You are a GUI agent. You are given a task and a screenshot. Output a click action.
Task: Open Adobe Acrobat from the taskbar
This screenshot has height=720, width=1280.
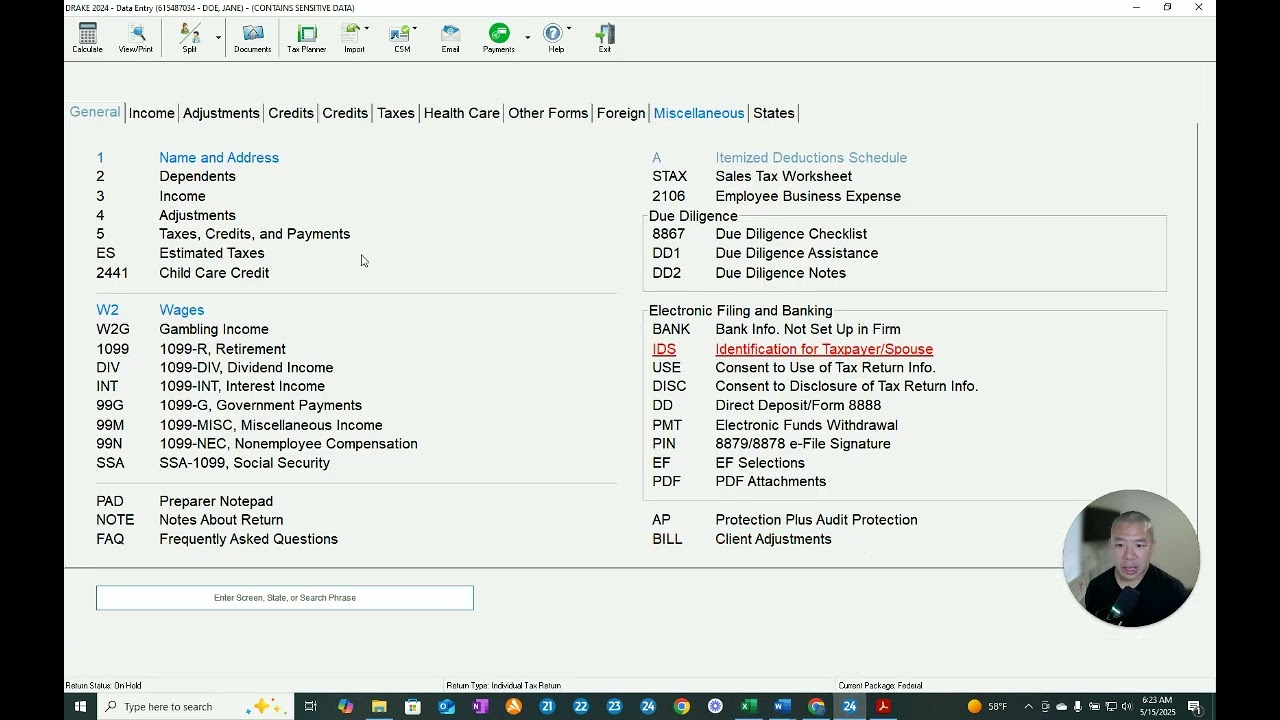[883, 706]
